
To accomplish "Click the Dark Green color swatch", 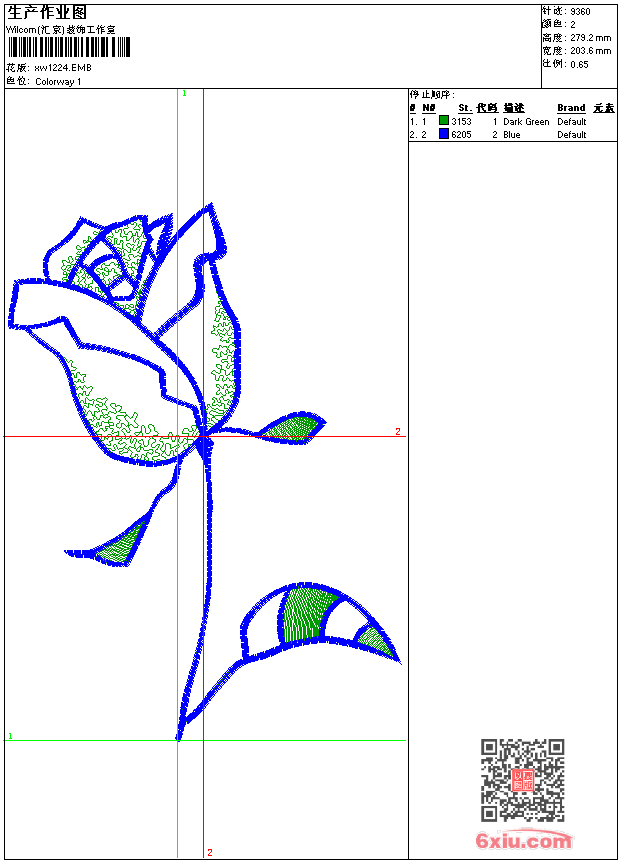I will (444, 121).
